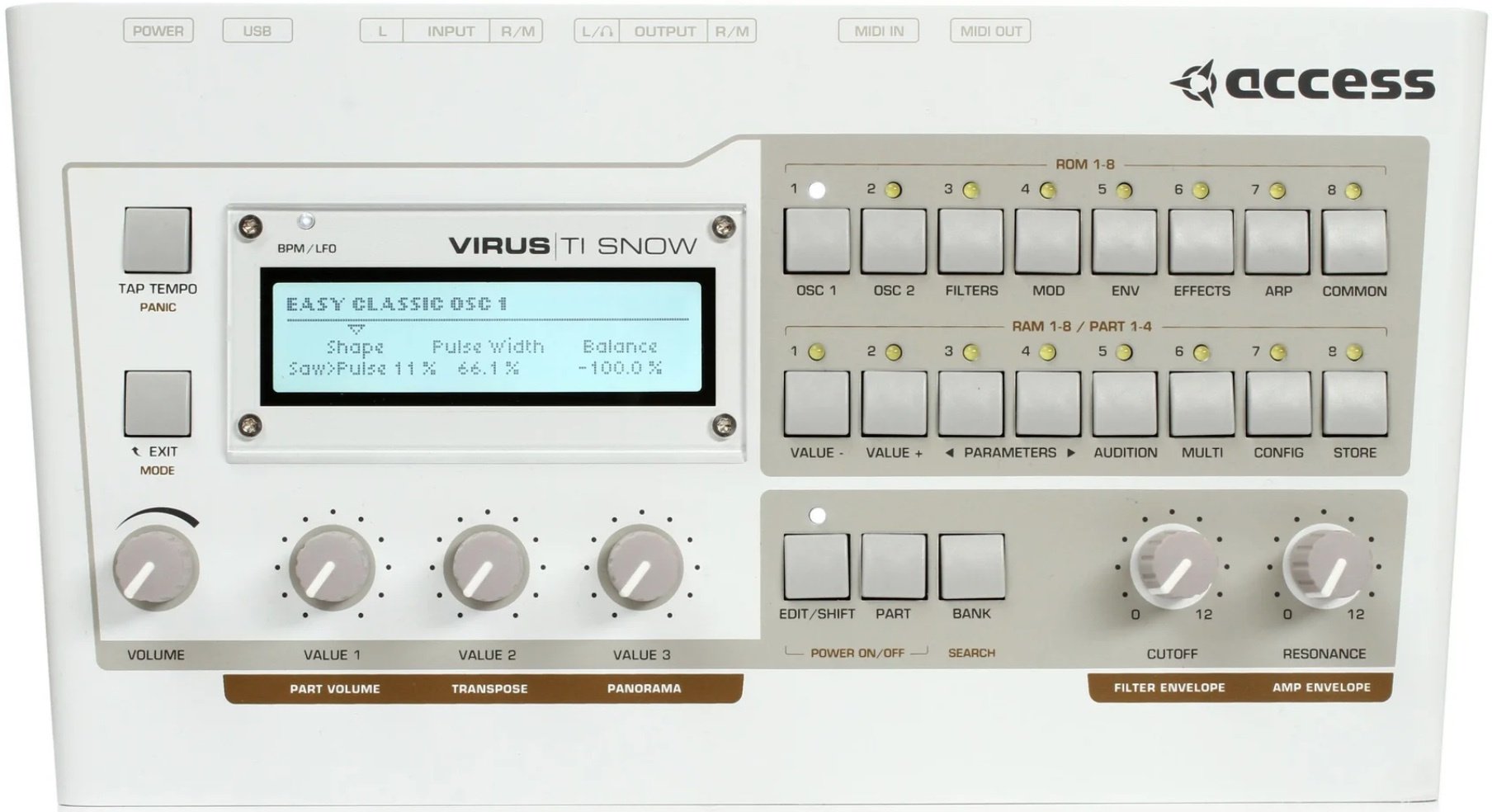The image size is (1492, 812).
Task: Click the RAM 6 LED indicator
Action: tap(1201, 352)
